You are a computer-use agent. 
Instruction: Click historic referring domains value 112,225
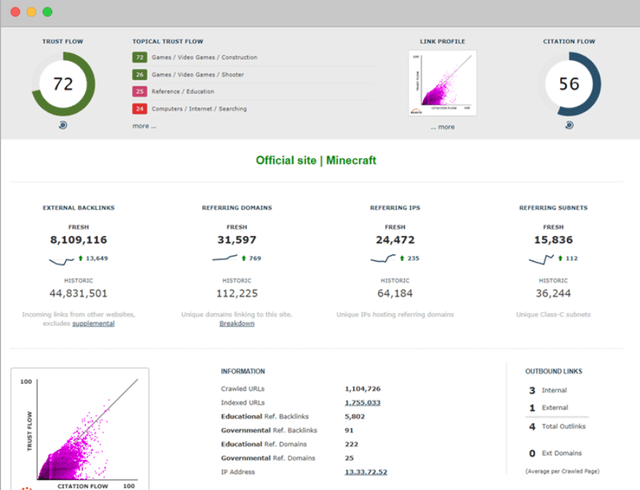[237, 294]
